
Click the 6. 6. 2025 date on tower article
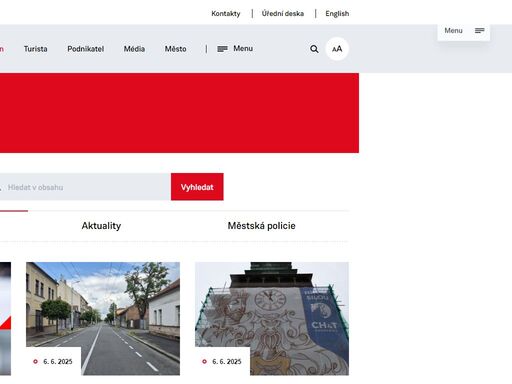pyautogui.click(x=227, y=362)
